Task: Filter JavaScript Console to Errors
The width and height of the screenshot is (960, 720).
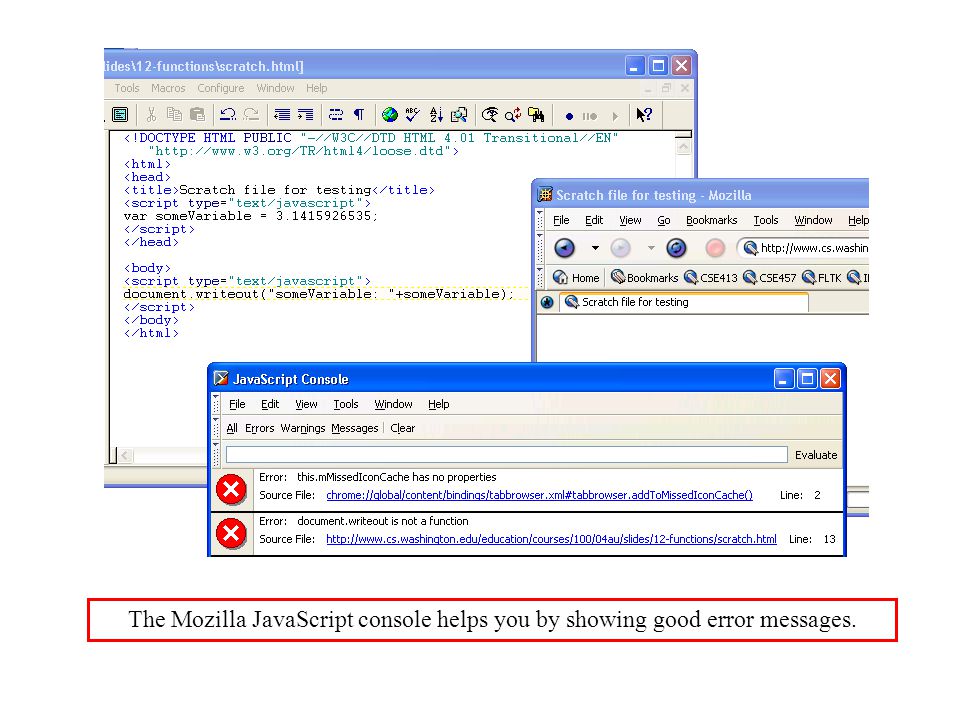Action: click(260, 428)
